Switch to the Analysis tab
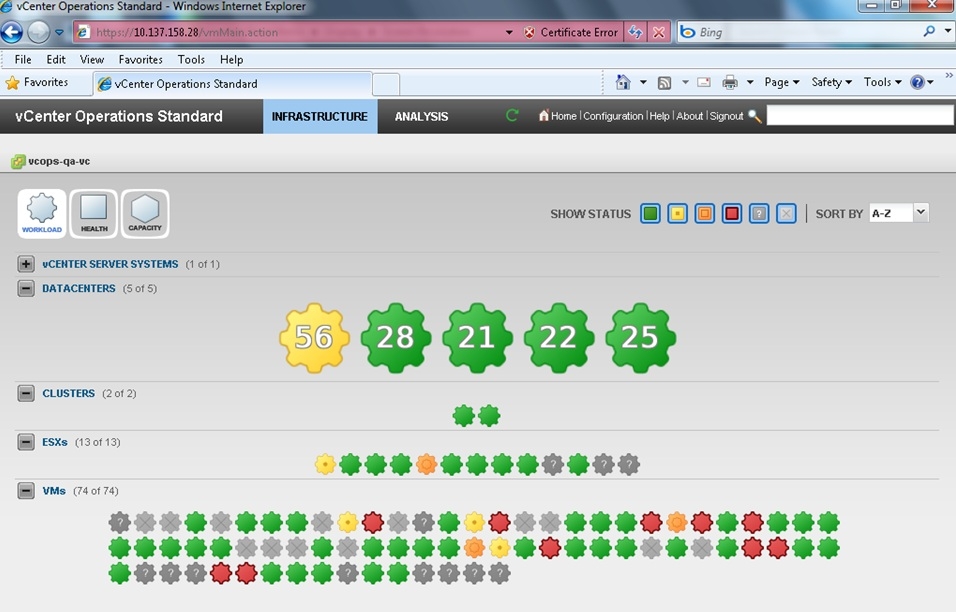Viewport: 956px width, 612px height. tap(421, 116)
